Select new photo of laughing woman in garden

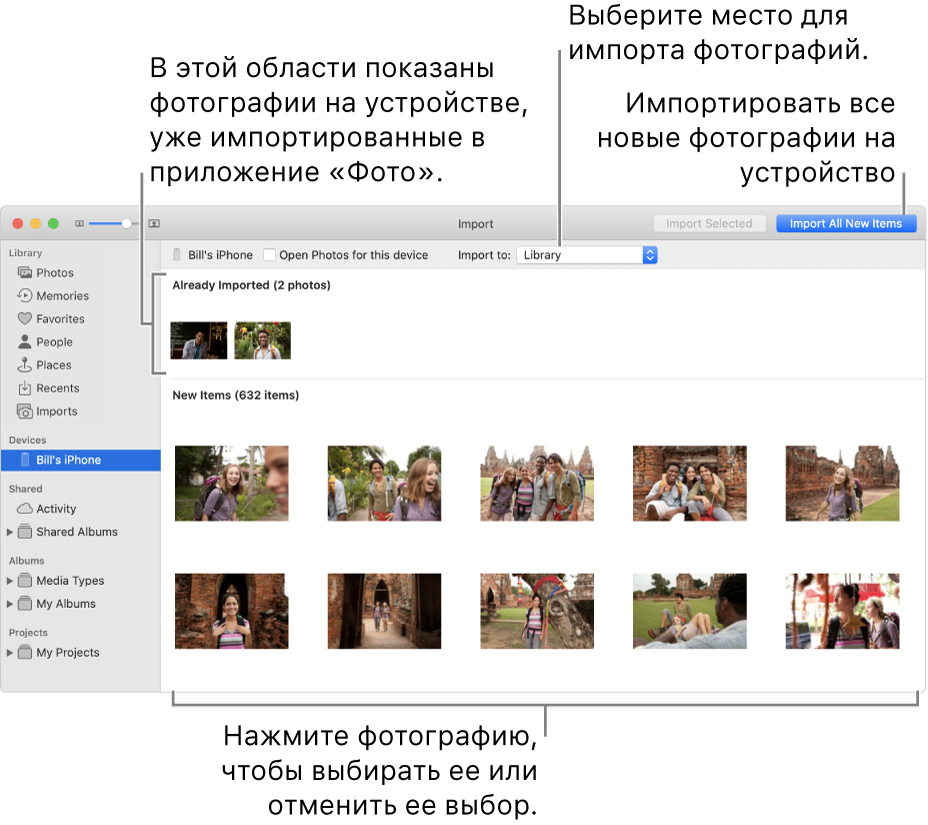[384, 484]
